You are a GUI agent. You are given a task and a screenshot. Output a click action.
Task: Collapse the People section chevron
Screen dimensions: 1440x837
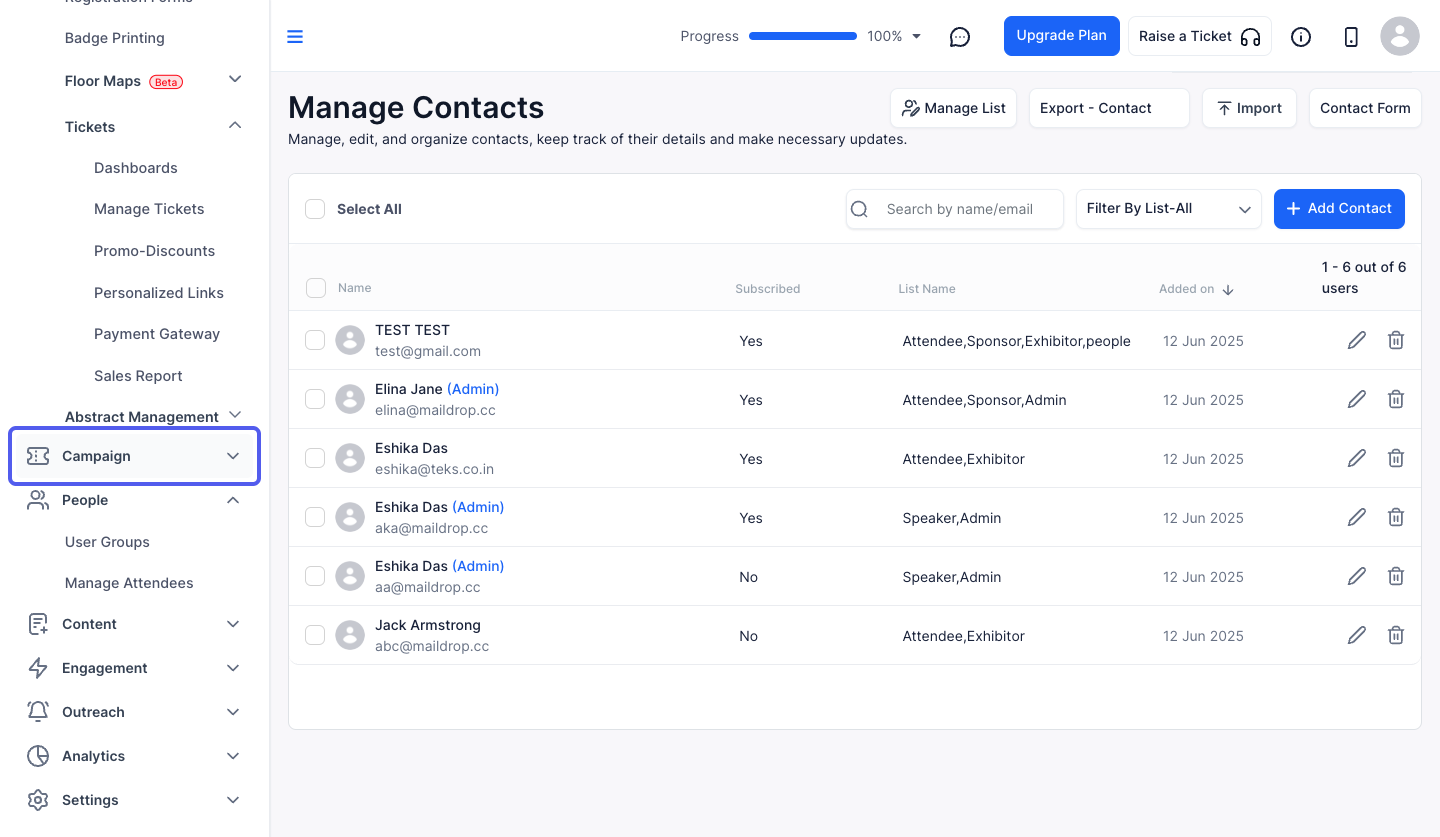[x=233, y=500]
